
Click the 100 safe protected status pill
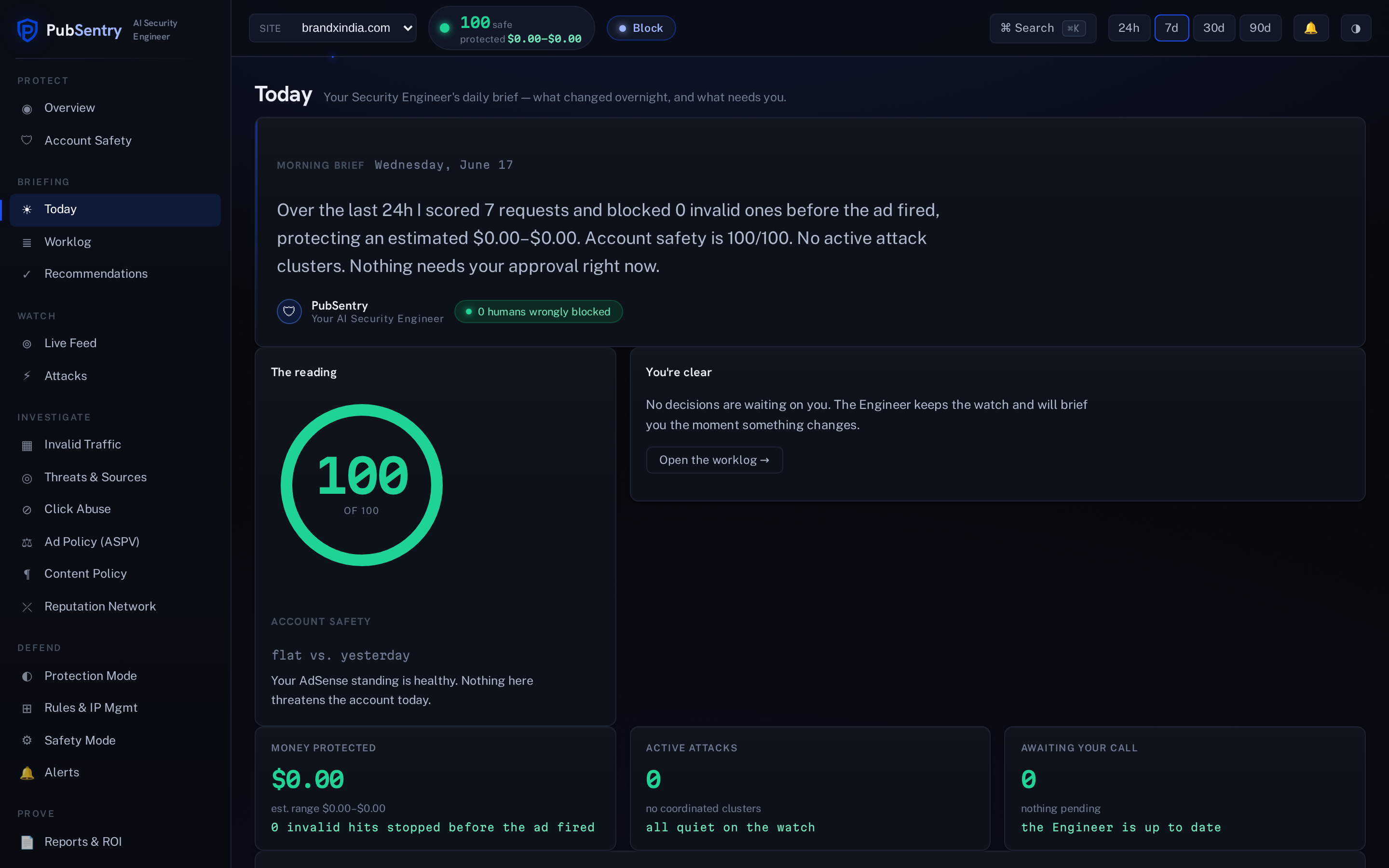(x=511, y=28)
